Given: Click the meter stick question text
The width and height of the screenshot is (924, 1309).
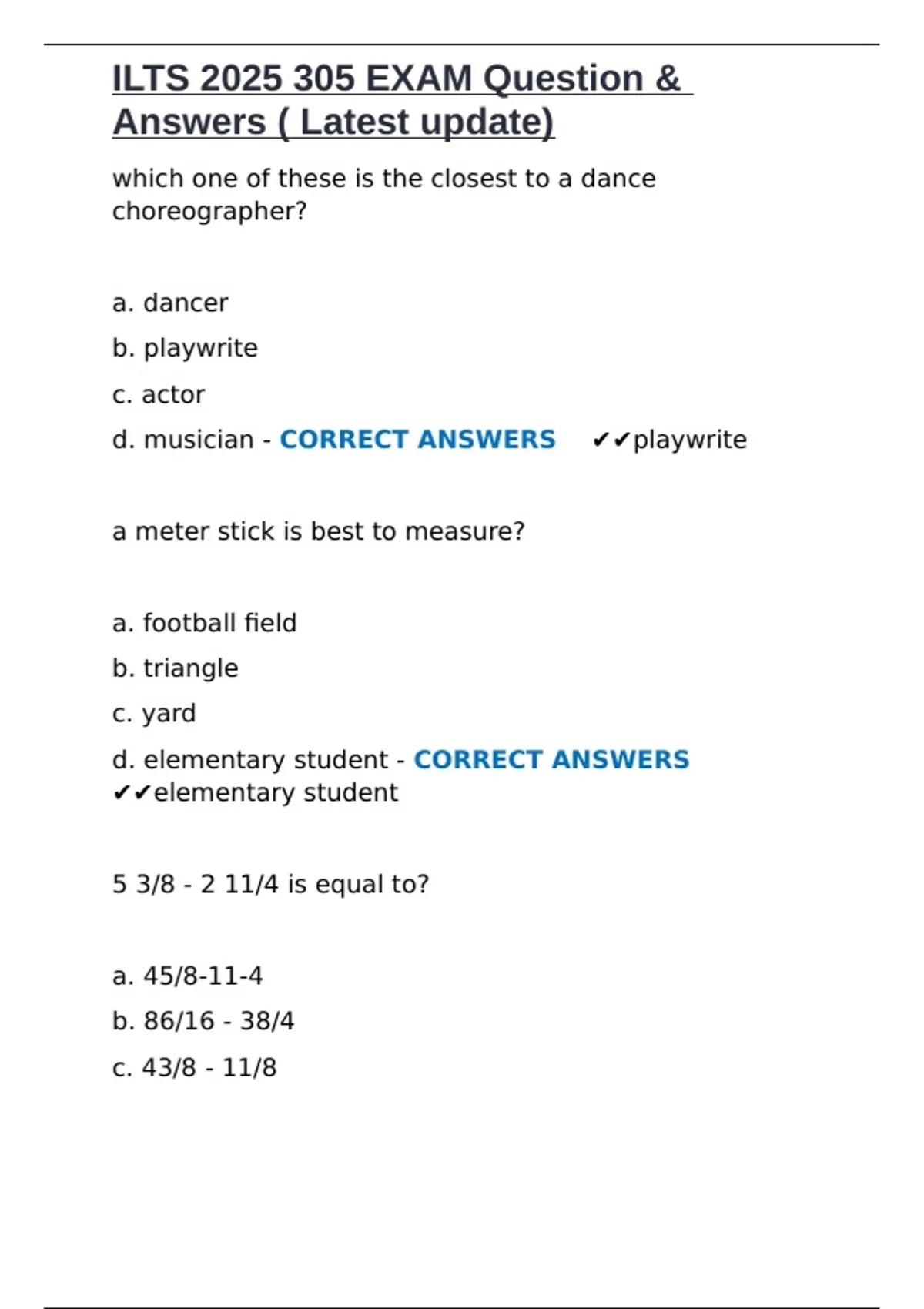Looking at the screenshot, I should [318, 531].
